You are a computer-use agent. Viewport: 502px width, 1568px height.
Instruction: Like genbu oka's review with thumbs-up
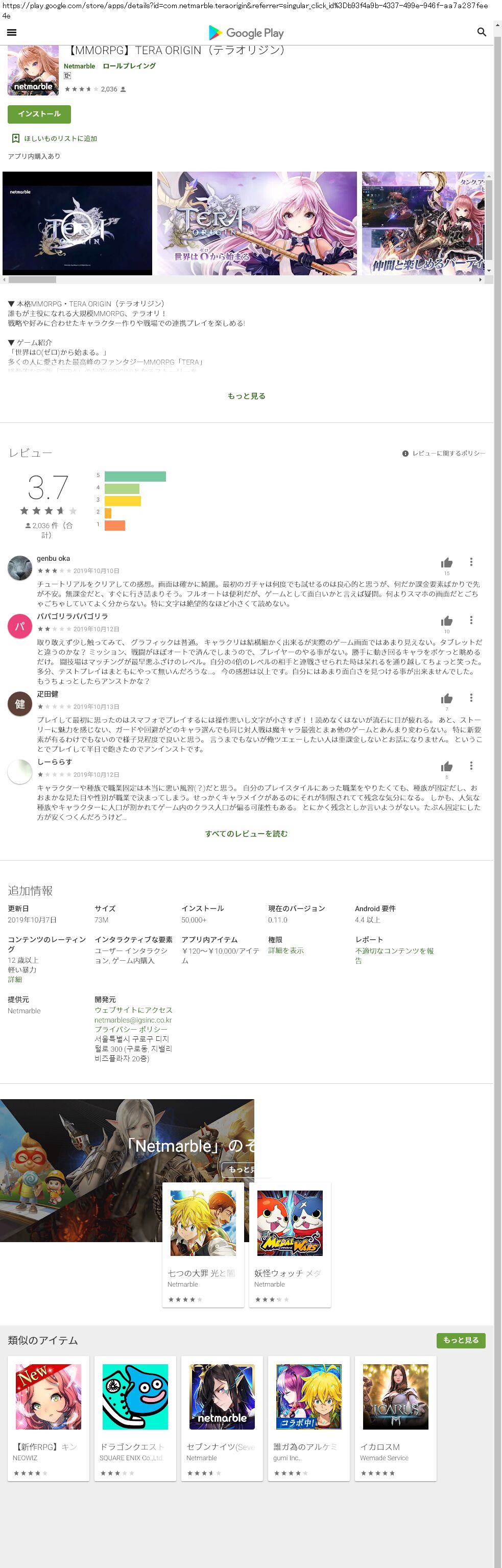[x=447, y=562]
